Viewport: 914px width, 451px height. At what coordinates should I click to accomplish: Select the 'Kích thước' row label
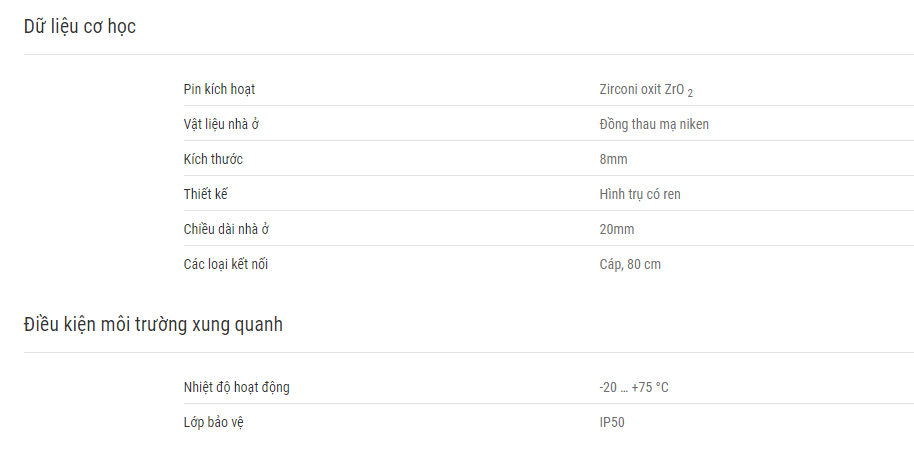tap(213, 159)
